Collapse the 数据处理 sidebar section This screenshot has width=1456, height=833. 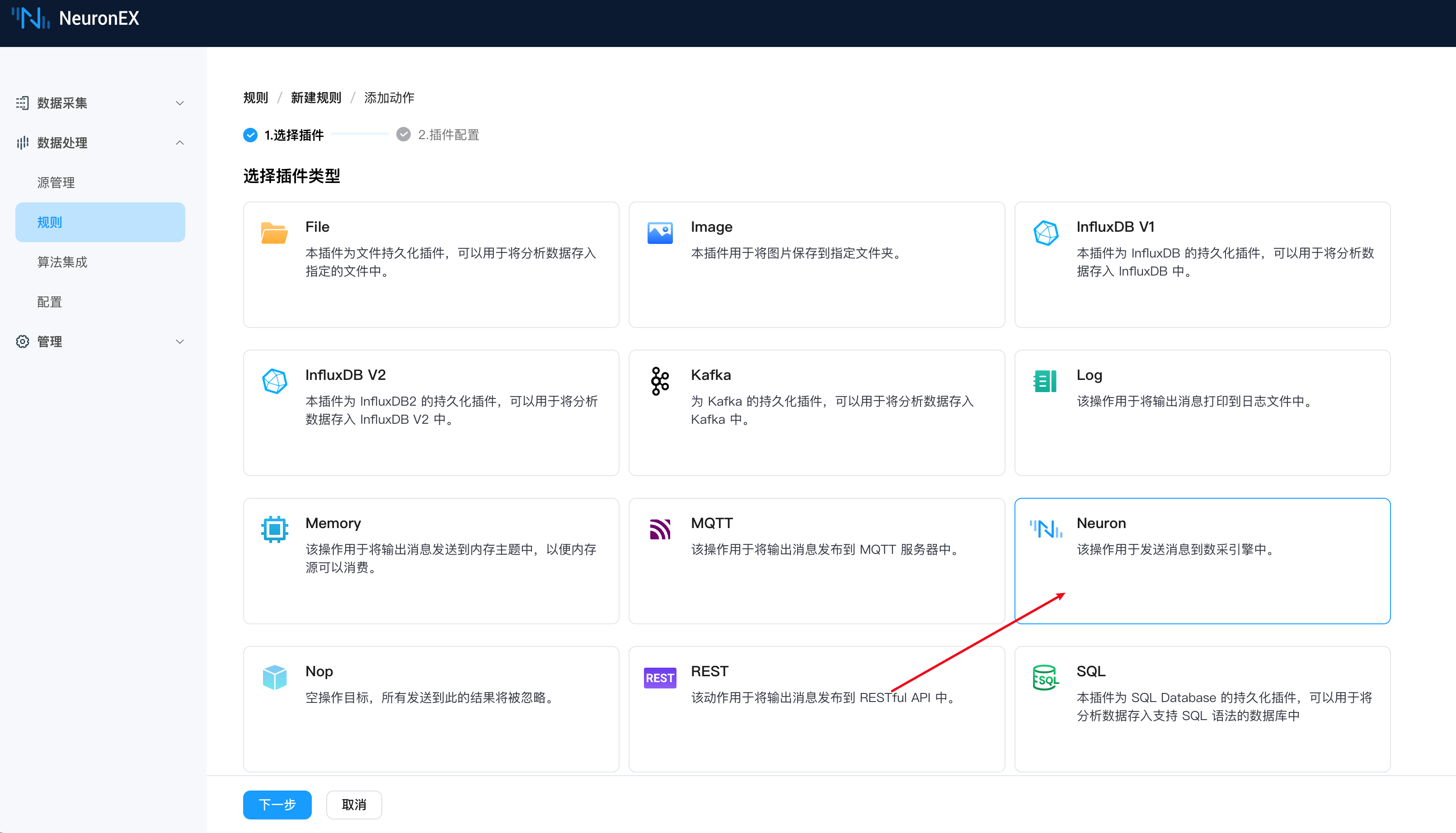(x=100, y=142)
